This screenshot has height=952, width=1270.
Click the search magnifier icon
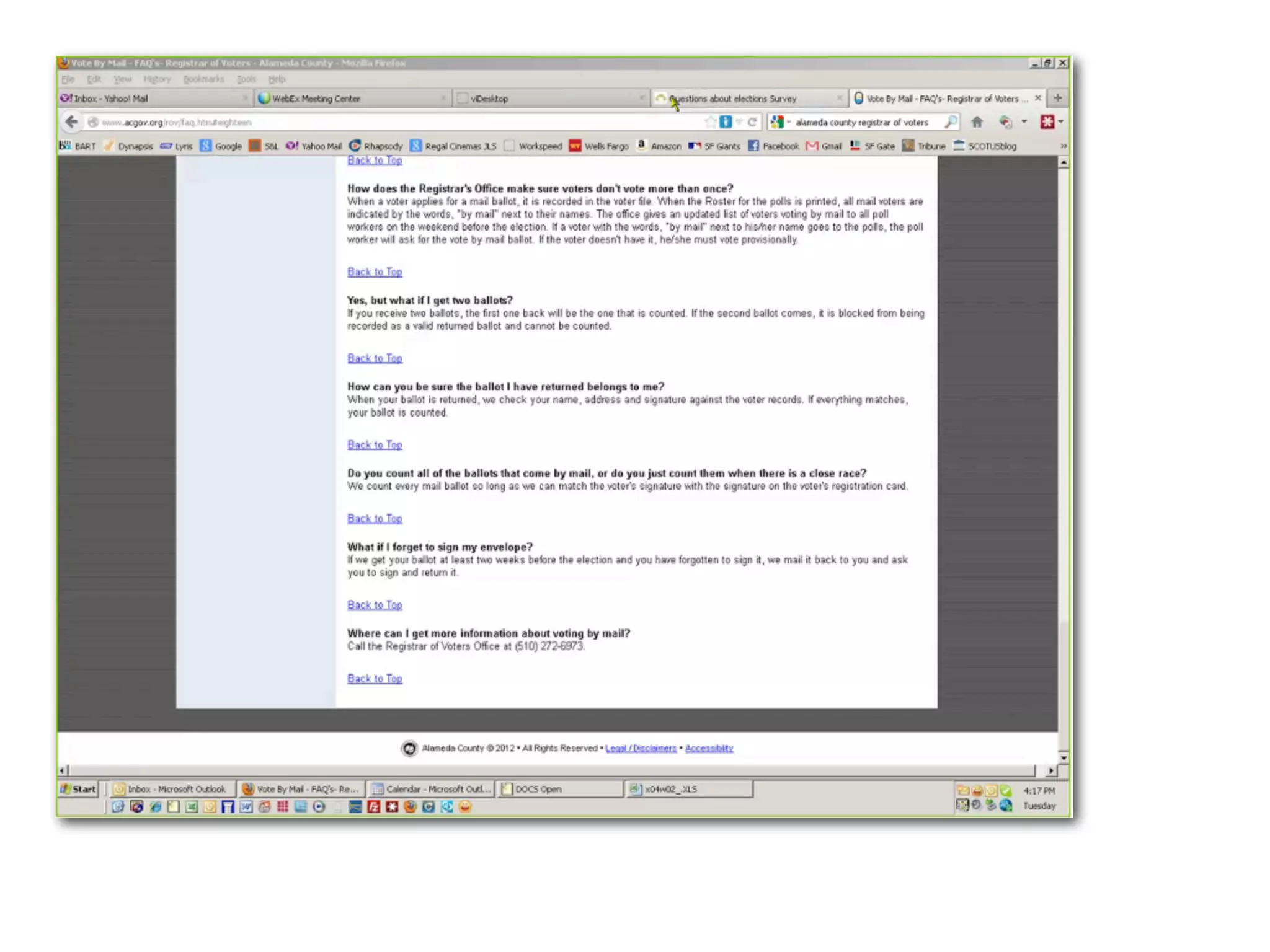950,121
